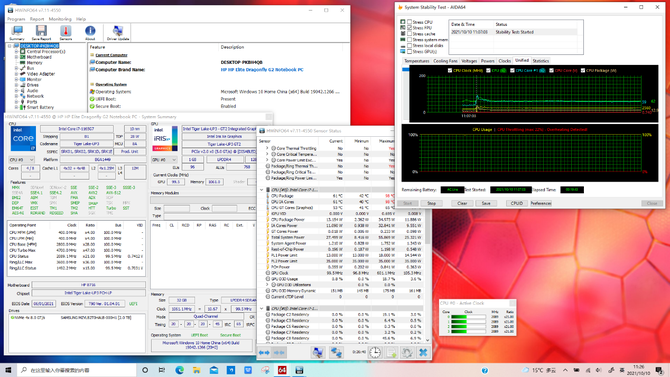
Task: Click the Clear button in AIDA64
Action: tap(462, 203)
